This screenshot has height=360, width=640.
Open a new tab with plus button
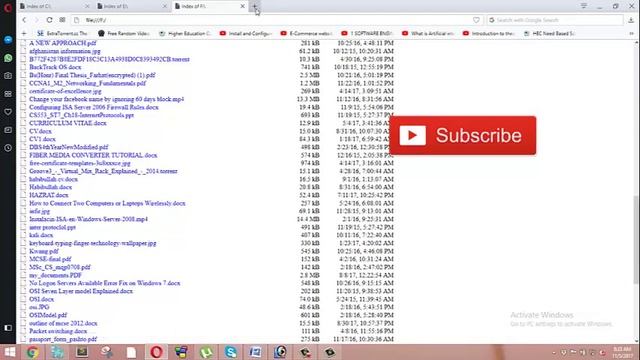pyautogui.click(x=254, y=6)
